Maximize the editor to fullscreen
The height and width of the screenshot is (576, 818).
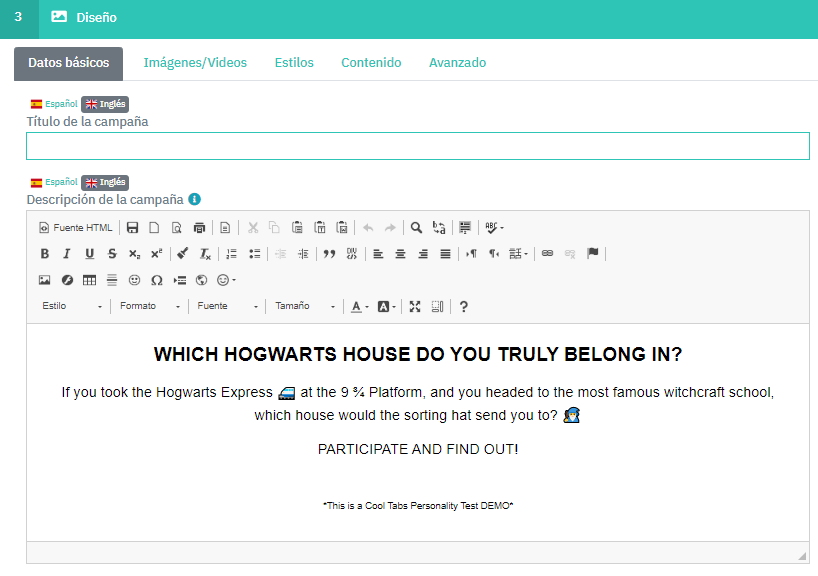[x=415, y=307]
